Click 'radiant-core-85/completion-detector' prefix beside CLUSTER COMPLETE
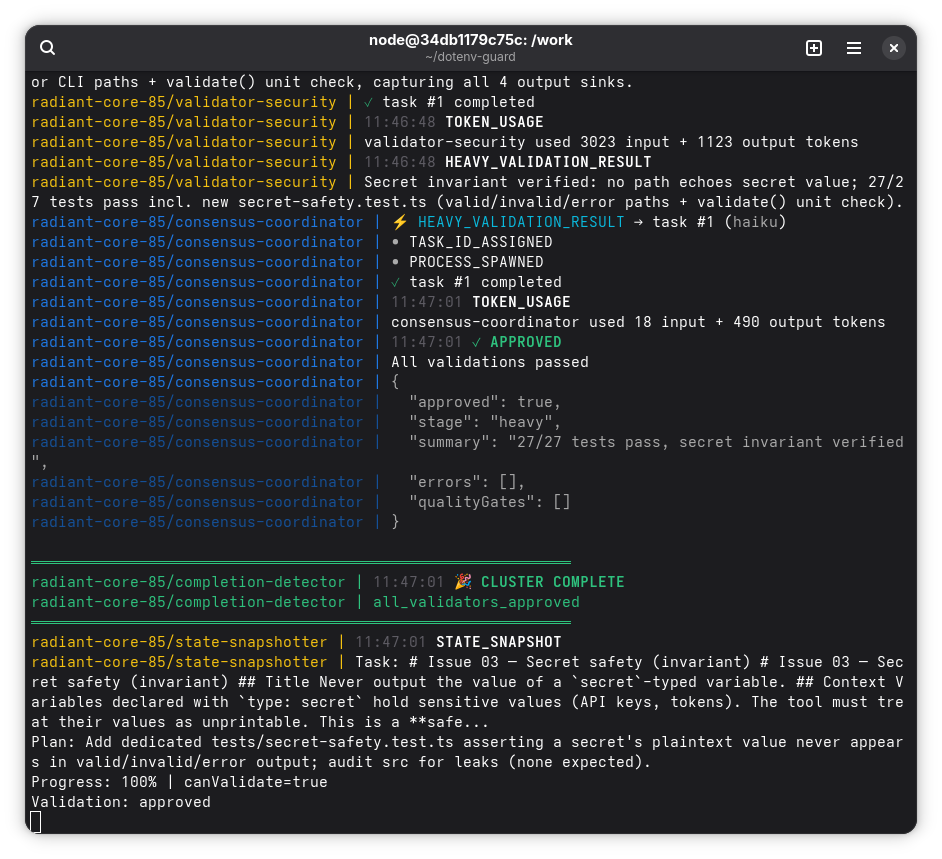The height and width of the screenshot is (859, 942). (188, 582)
